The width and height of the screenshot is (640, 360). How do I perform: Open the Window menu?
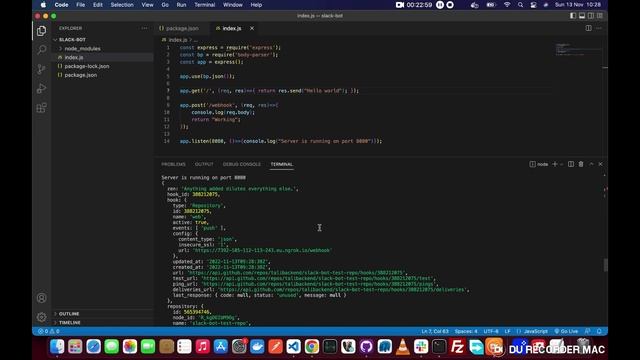pos(233,5)
